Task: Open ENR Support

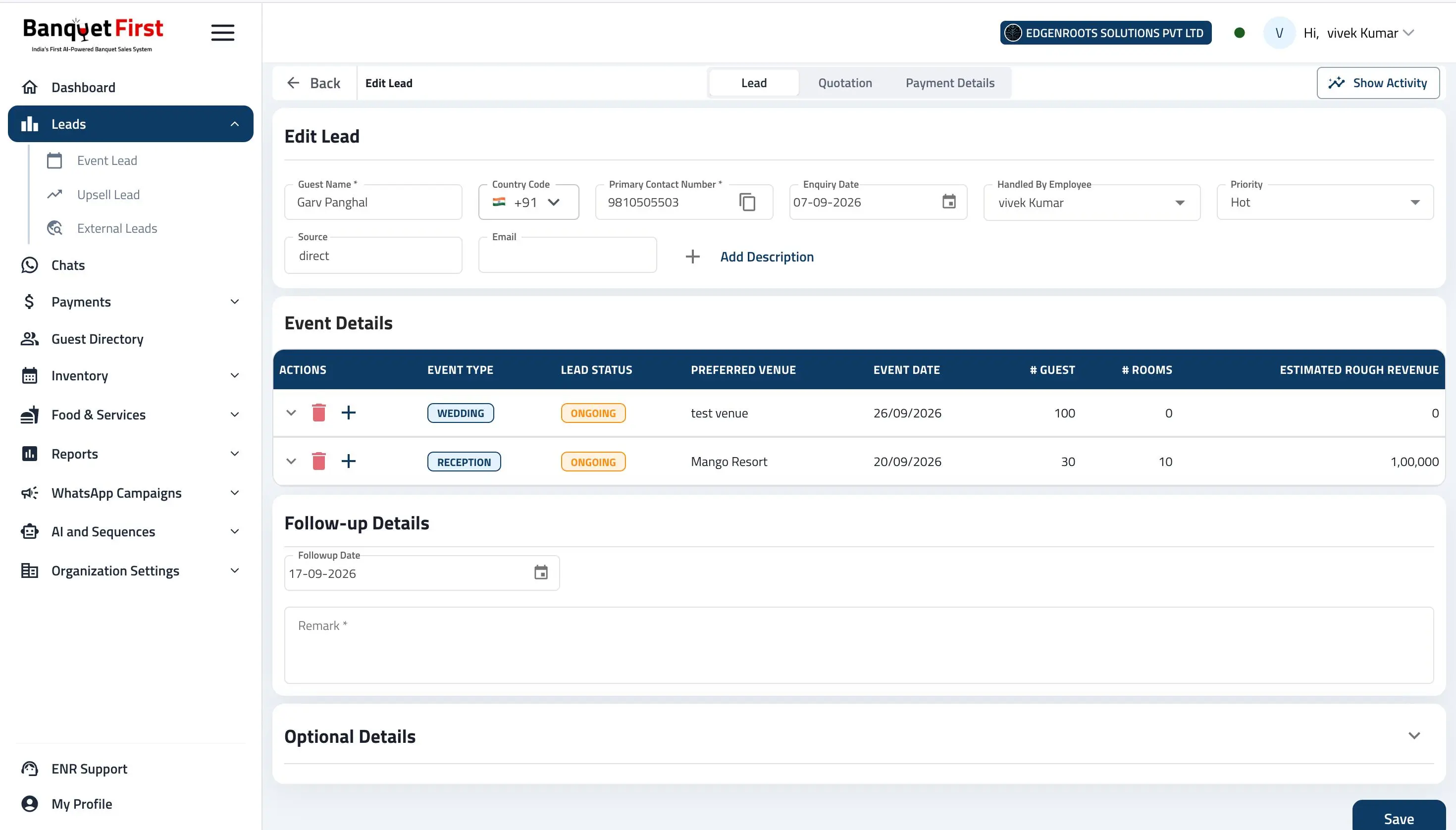Action: tap(131, 769)
